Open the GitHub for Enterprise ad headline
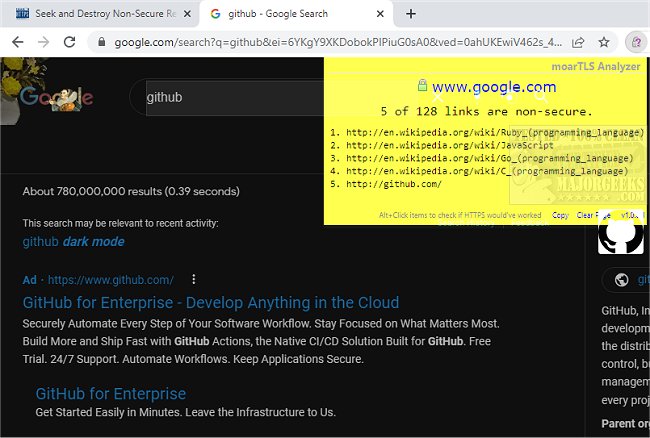This screenshot has height=438, width=650. pos(210,302)
